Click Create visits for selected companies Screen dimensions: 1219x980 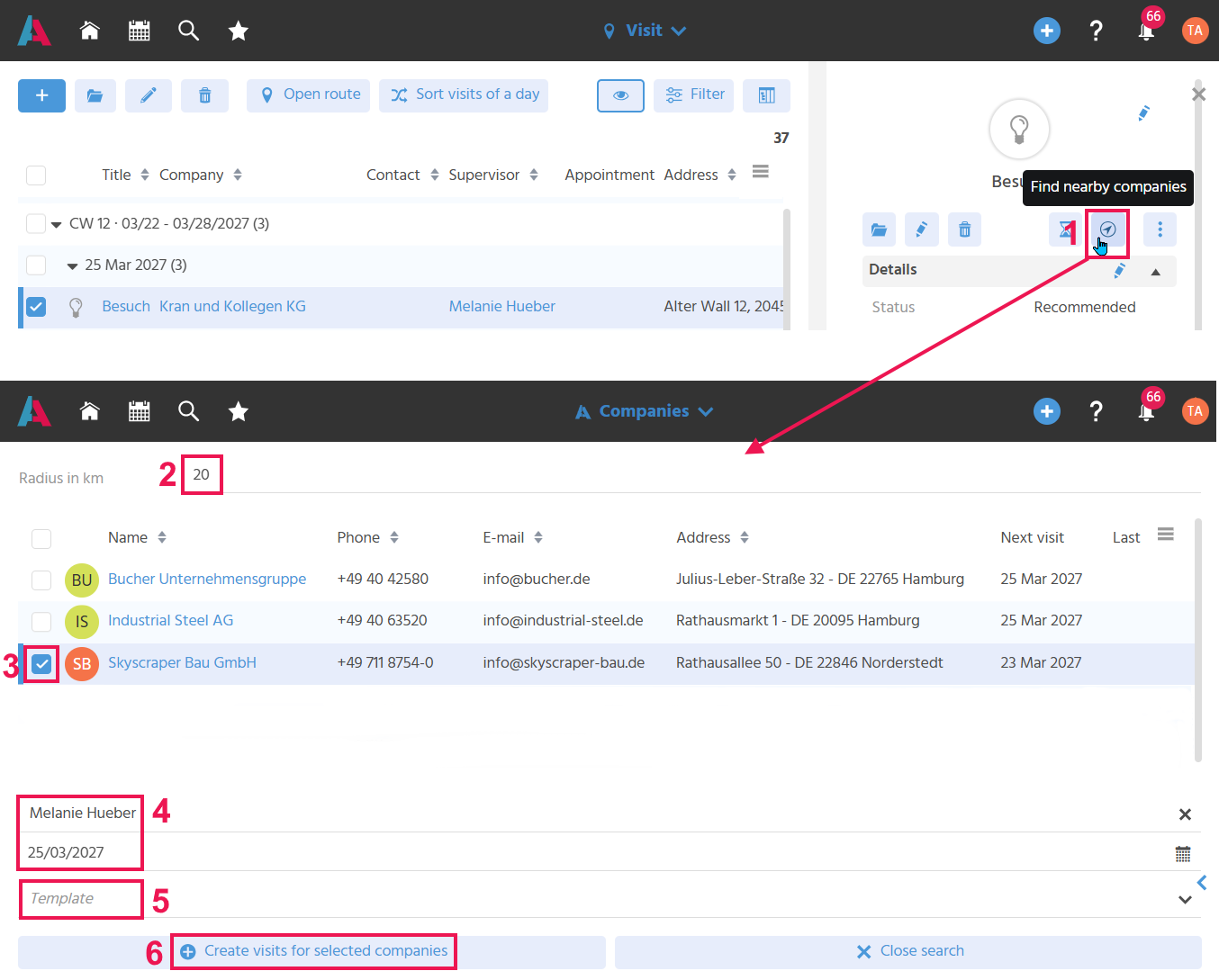(313, 951)
